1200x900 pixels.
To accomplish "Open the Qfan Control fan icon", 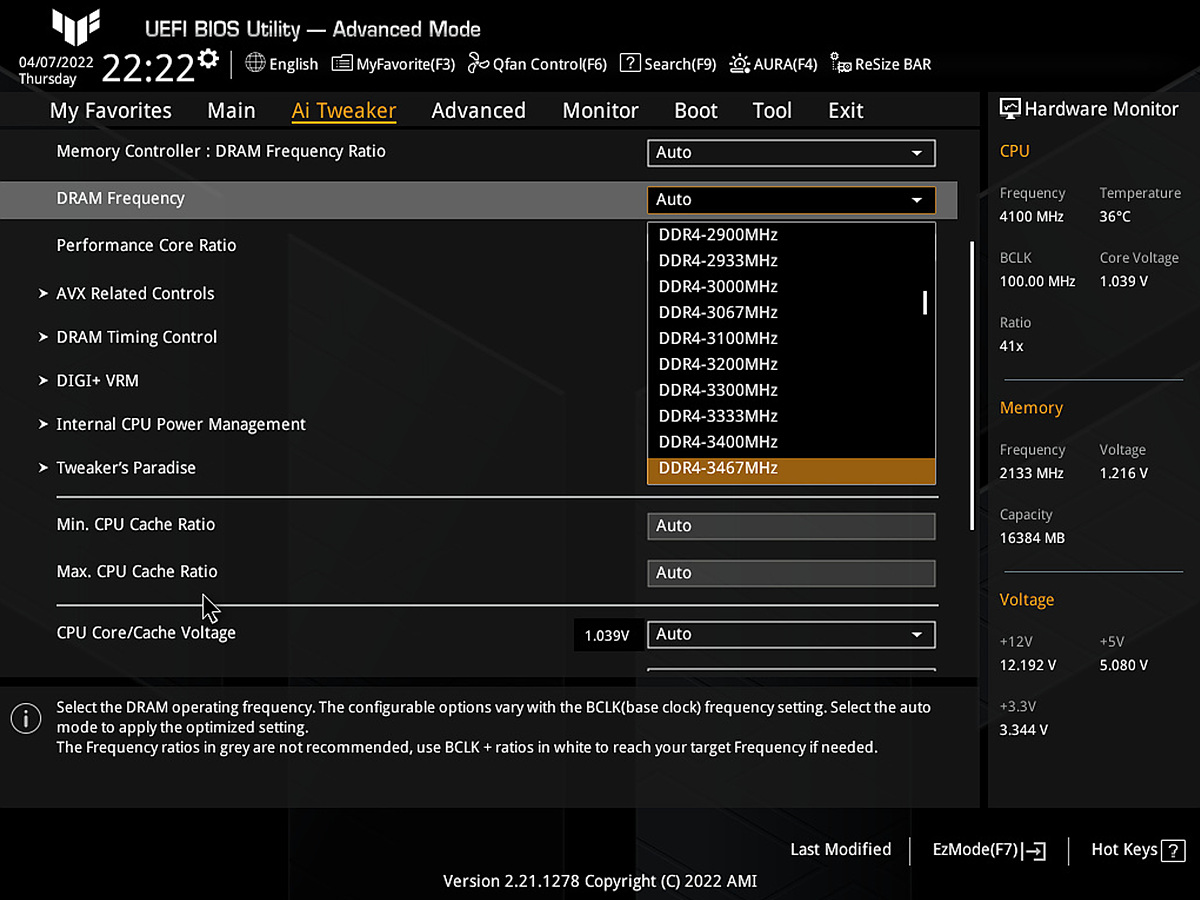I will point(478,63).
